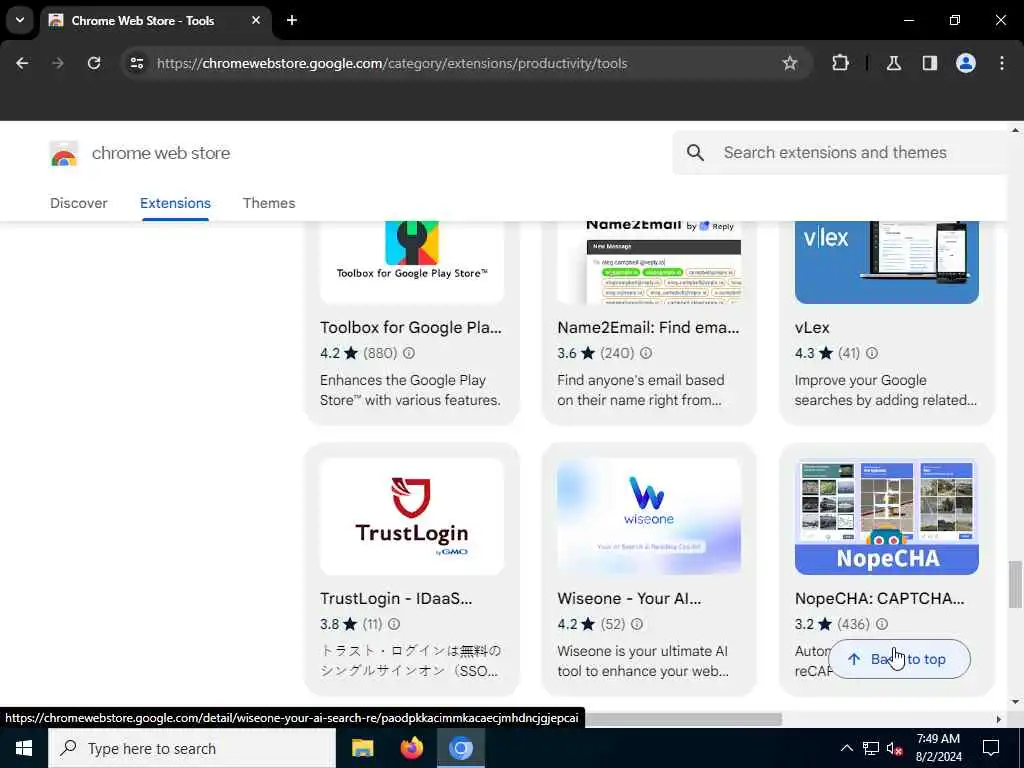This screenshot has height=768, width=1024.
Task: Open the Windows notification center
Action: tap(991, 748)
